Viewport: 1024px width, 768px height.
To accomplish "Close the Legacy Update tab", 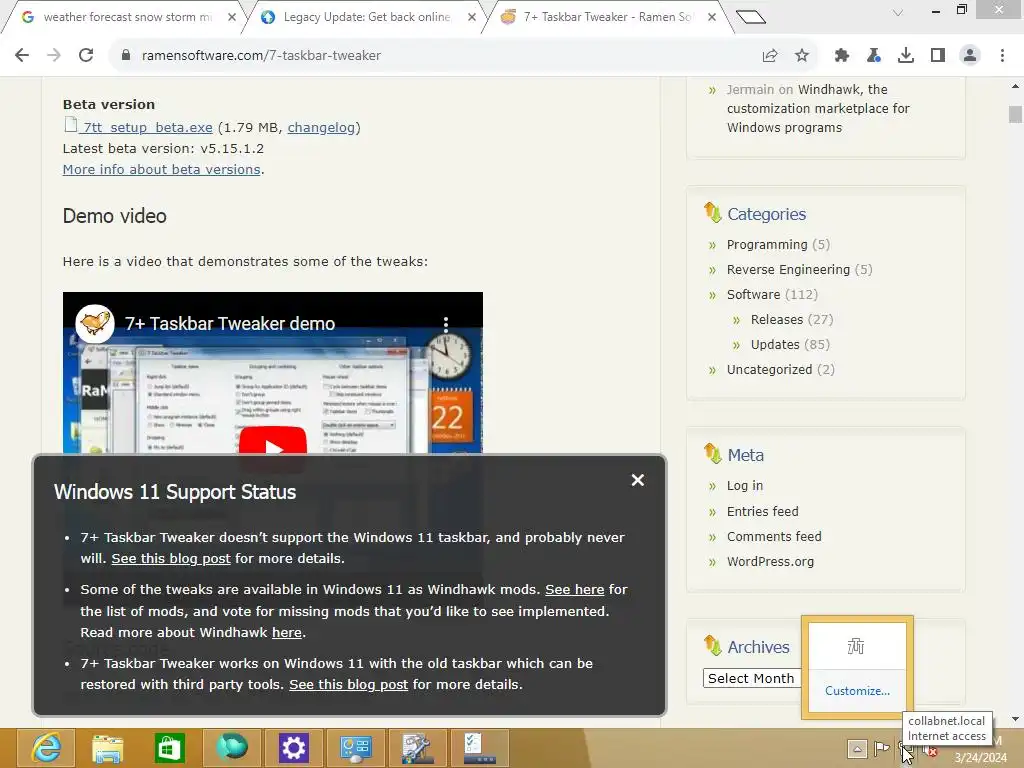I will tap(472, 17).
